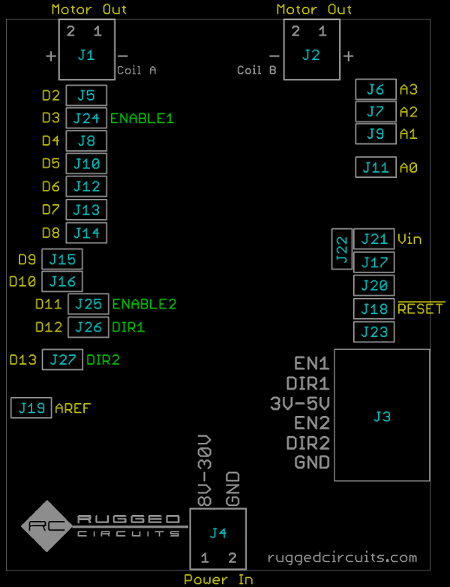Click the 8V-30V vertical label
This screenshot has height=587, width=450.
205,471
